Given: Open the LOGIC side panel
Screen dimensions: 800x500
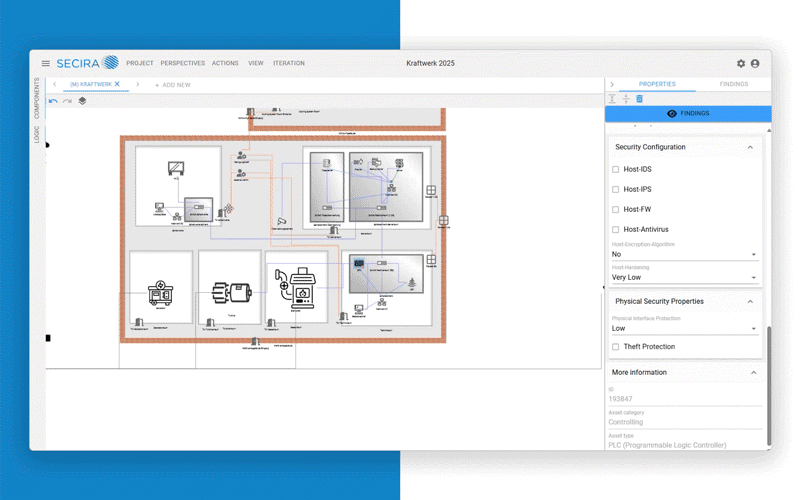Looking at the screenshot, I should [37, 135].
